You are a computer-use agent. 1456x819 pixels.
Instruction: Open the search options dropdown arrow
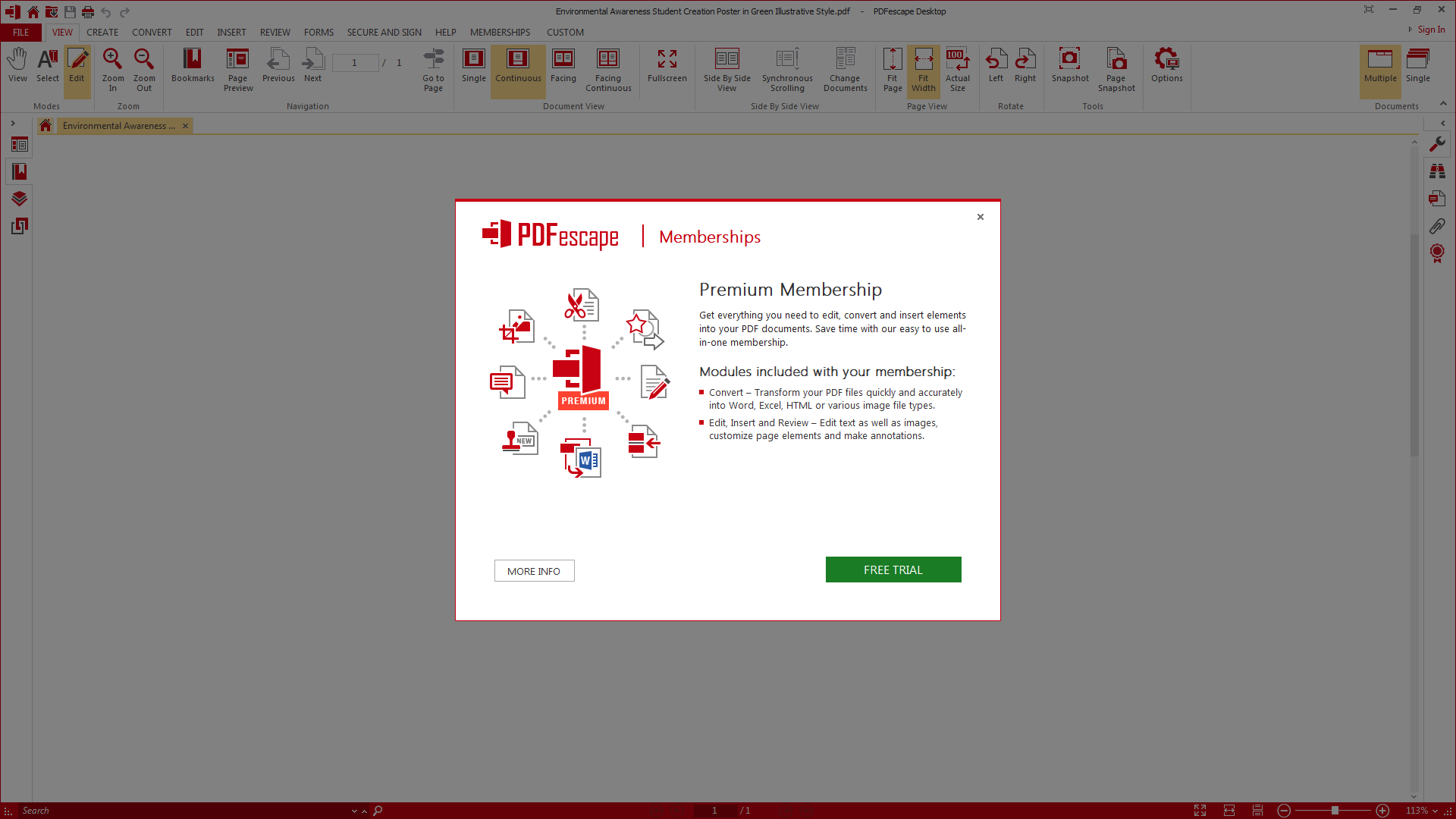coord(354,811)
